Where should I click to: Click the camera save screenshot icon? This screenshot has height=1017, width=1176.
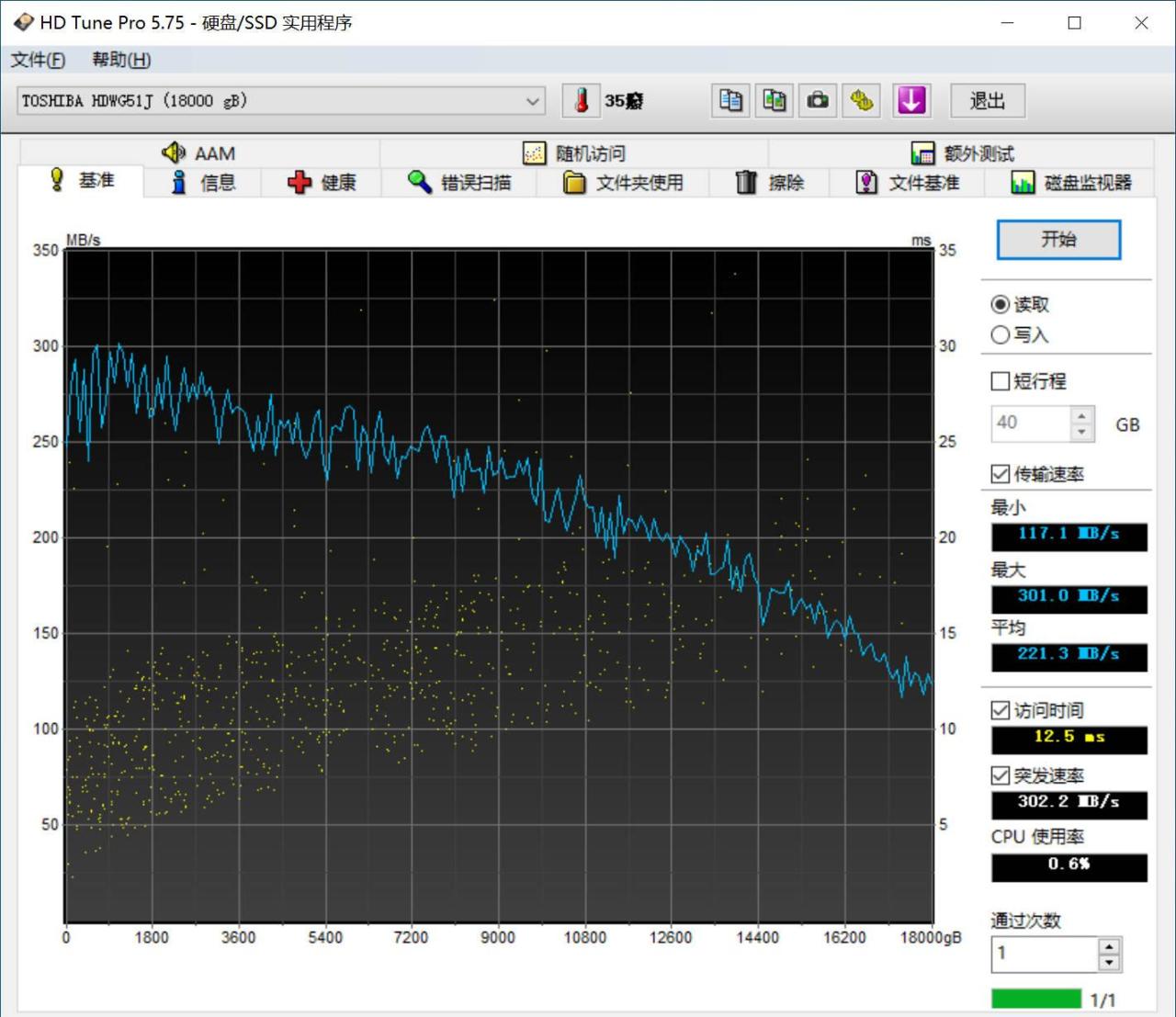click(x=818, y=101)
